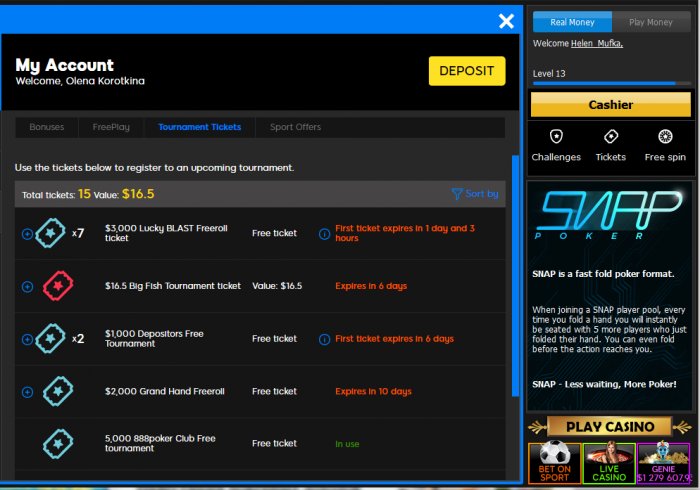Click 'First ticket expires in 1 day and 3 hours'
Viewport: 700px width, 490px height.
point(405,233)
